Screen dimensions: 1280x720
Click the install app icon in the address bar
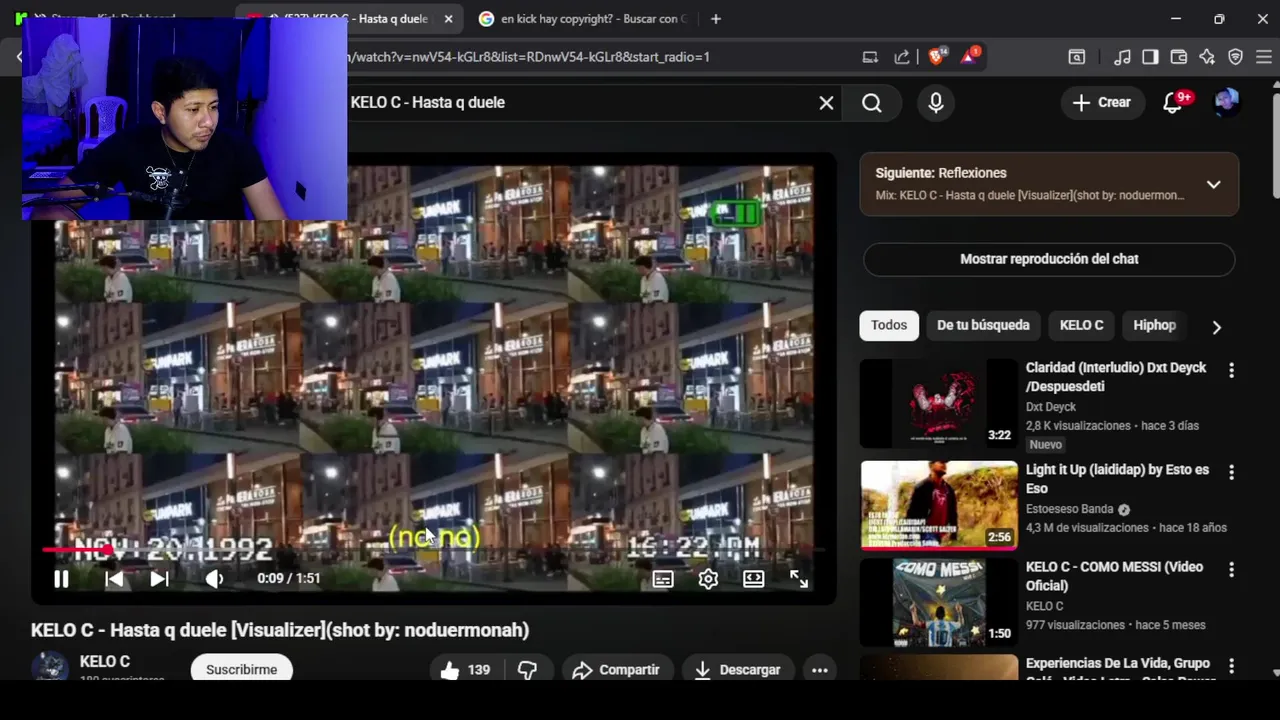(870, 57)
